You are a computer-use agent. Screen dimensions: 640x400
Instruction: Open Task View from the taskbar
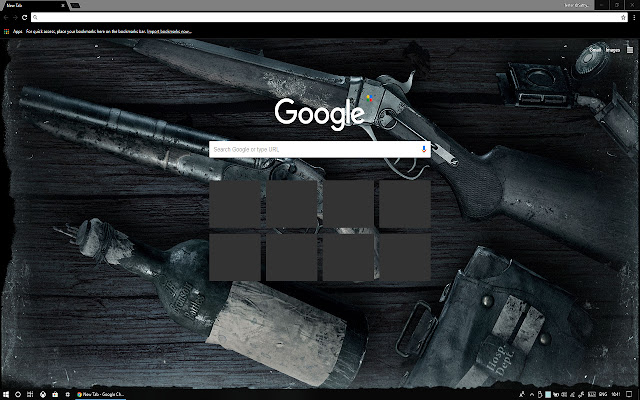[30, 394]
